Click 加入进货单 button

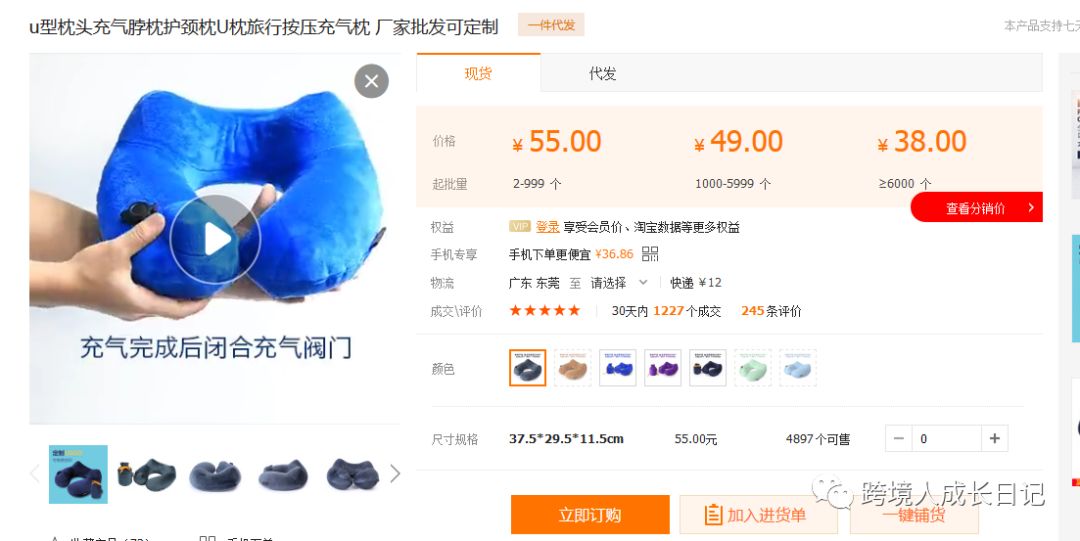pos(758,514)
